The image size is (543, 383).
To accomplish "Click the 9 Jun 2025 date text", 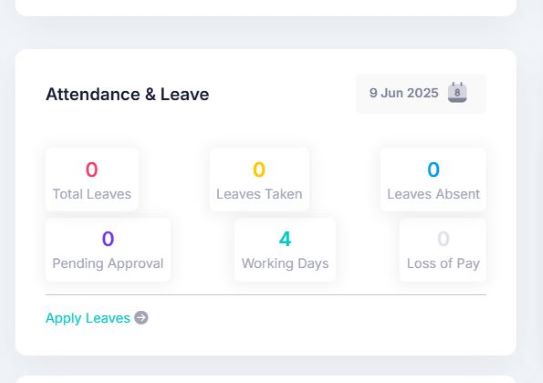I will point(404,93).
